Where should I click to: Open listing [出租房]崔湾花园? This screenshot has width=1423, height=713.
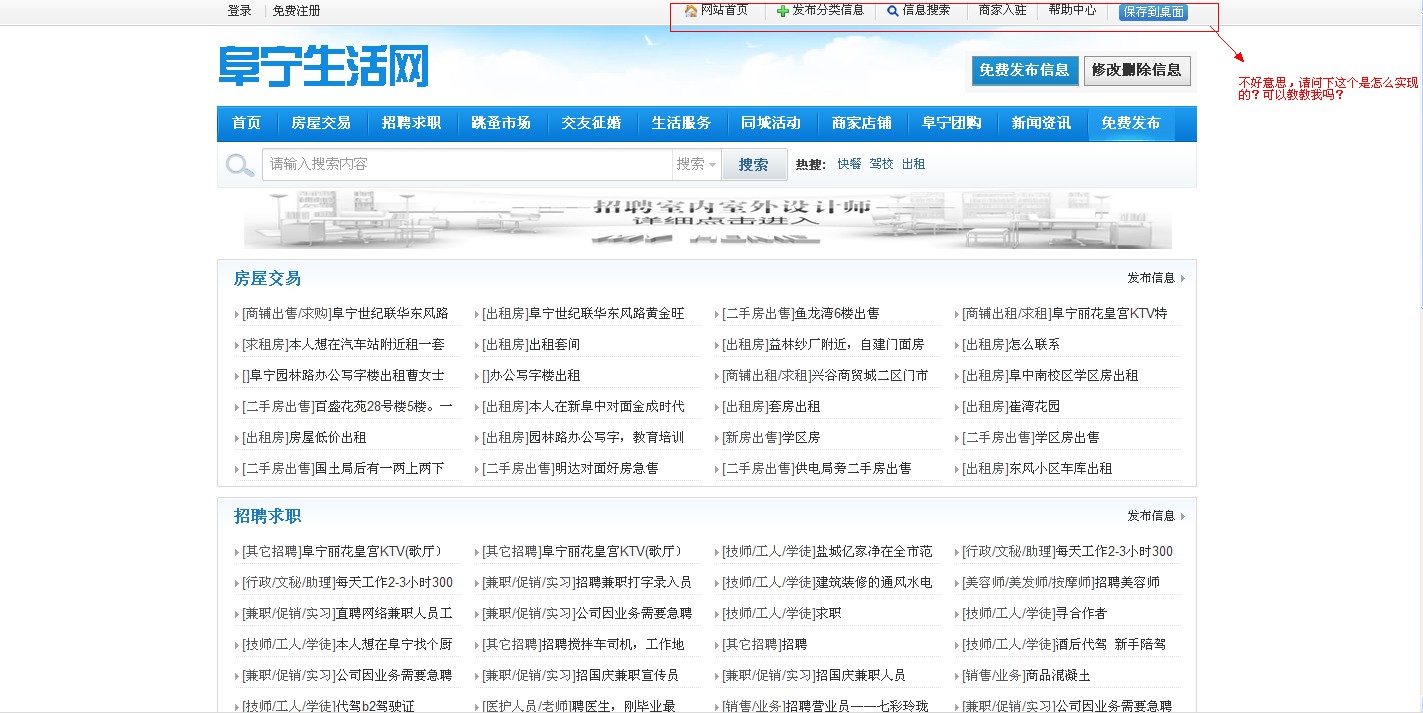(x=1011, y=407)
